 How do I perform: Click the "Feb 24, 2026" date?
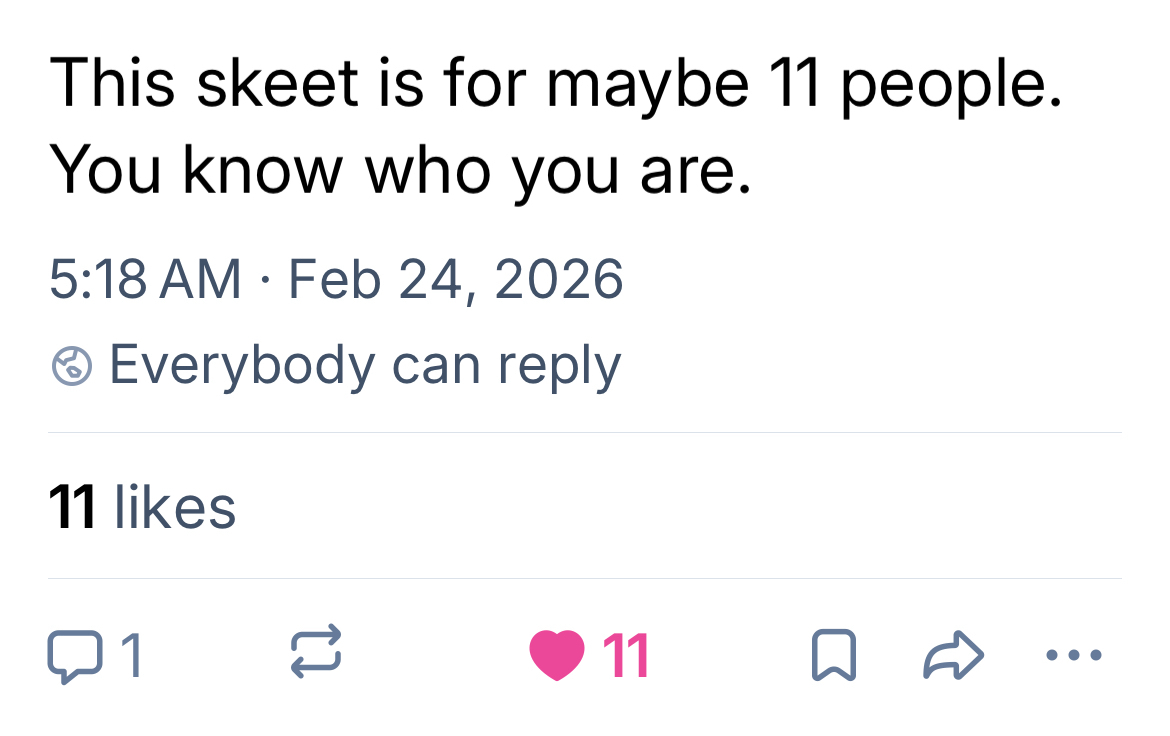tap(455, 278)
